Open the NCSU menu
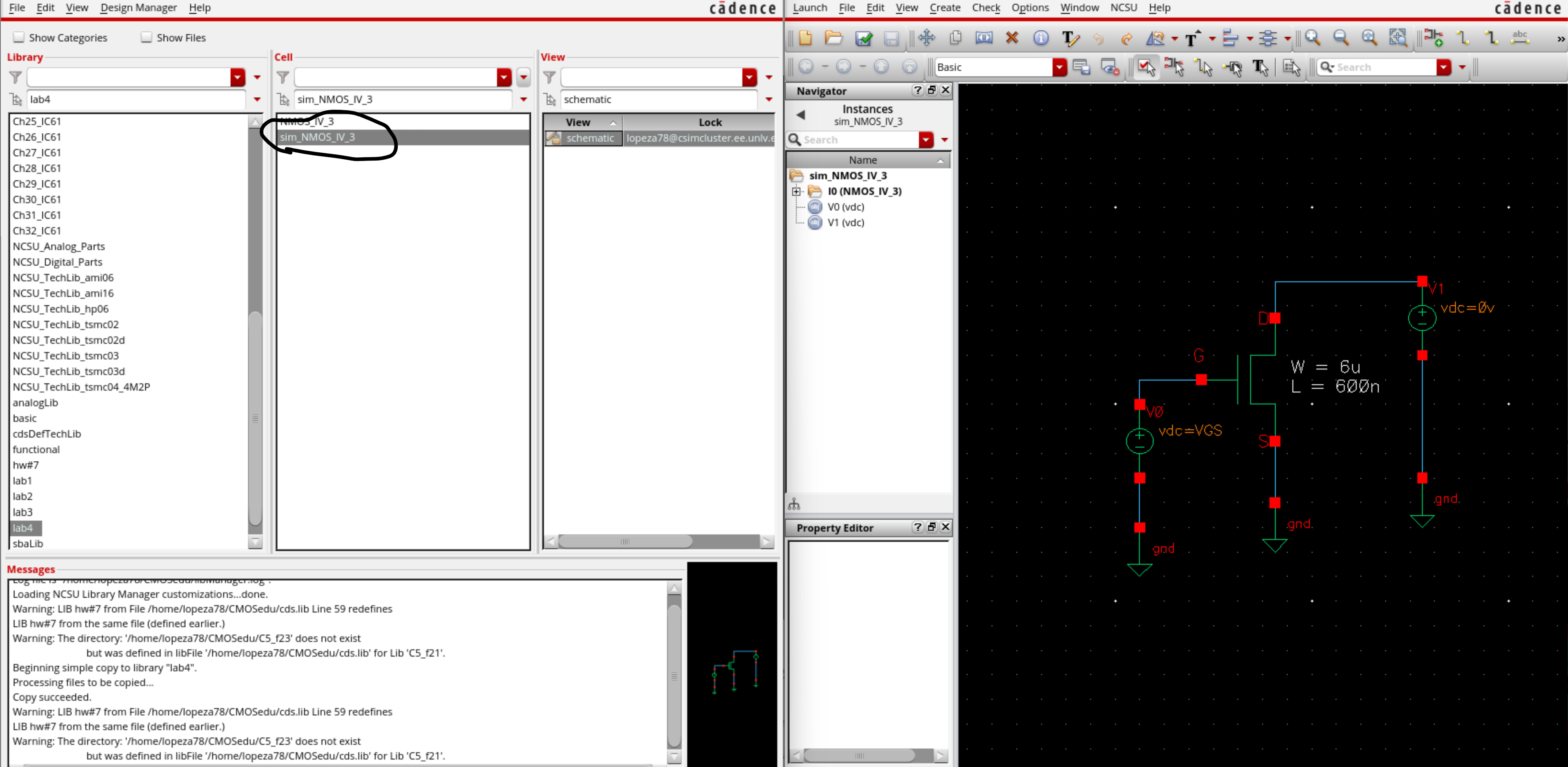This screenshot has height=767, width=1568. coord(1123,7)
